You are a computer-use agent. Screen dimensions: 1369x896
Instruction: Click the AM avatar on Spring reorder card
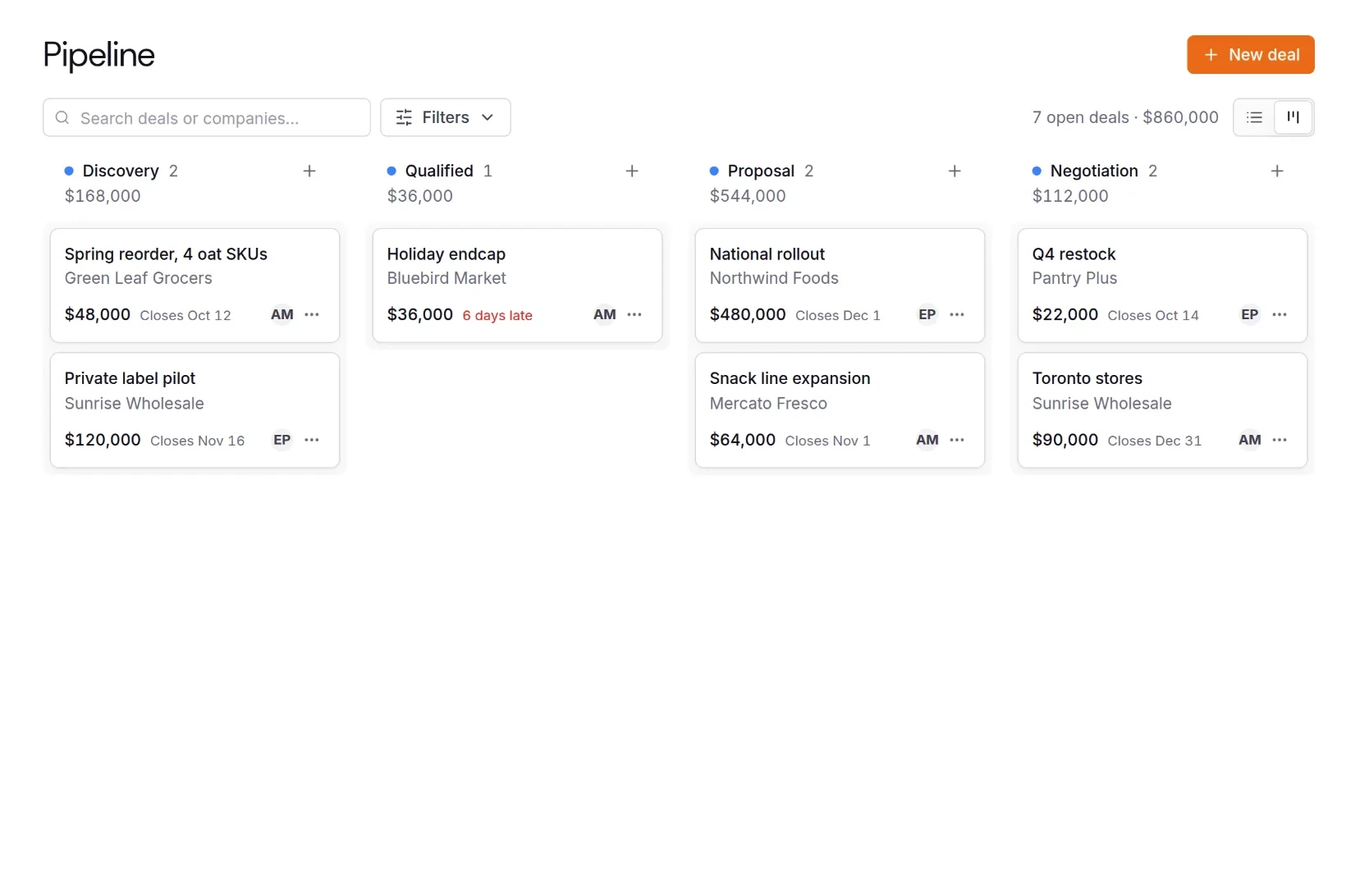(282, 314)
